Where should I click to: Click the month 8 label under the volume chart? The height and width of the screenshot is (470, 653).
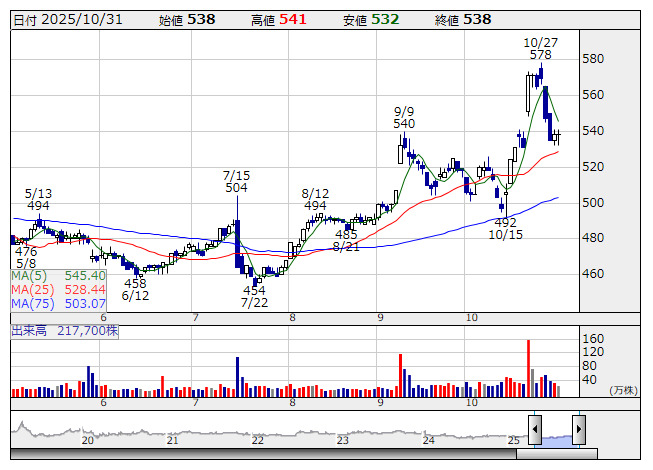pos(292,403)
